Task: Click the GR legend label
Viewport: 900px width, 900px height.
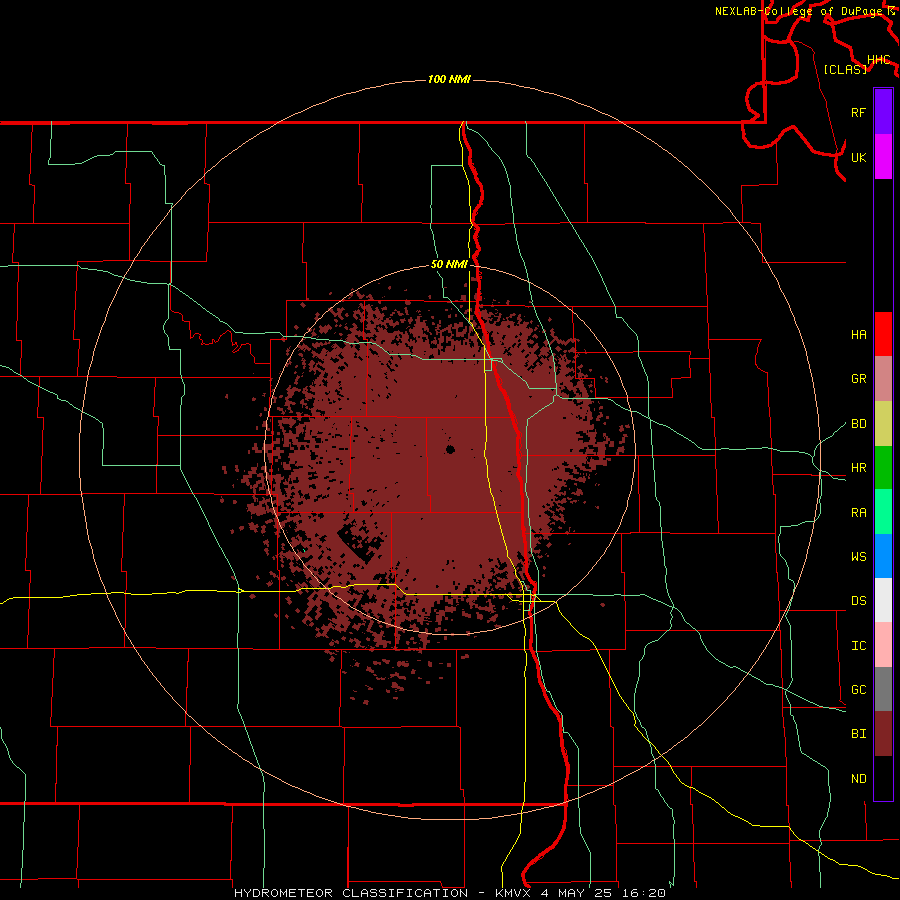Action: (859, 379)
